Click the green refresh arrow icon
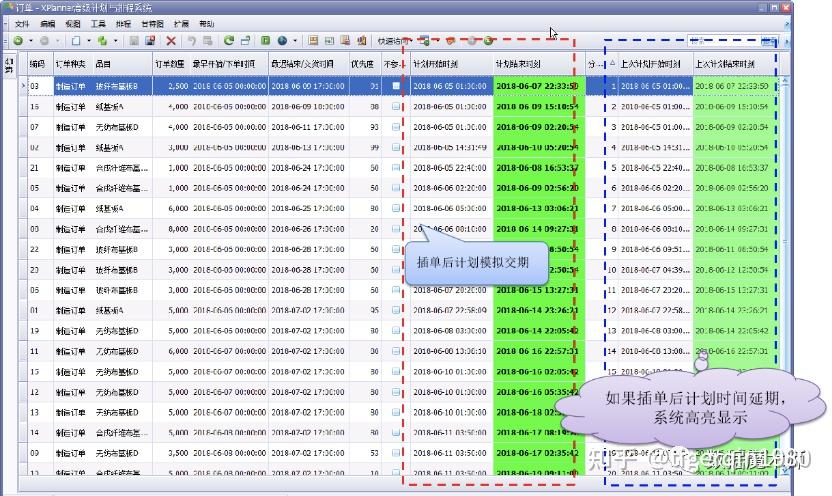832x496 pixels. (x=229, y=41)
